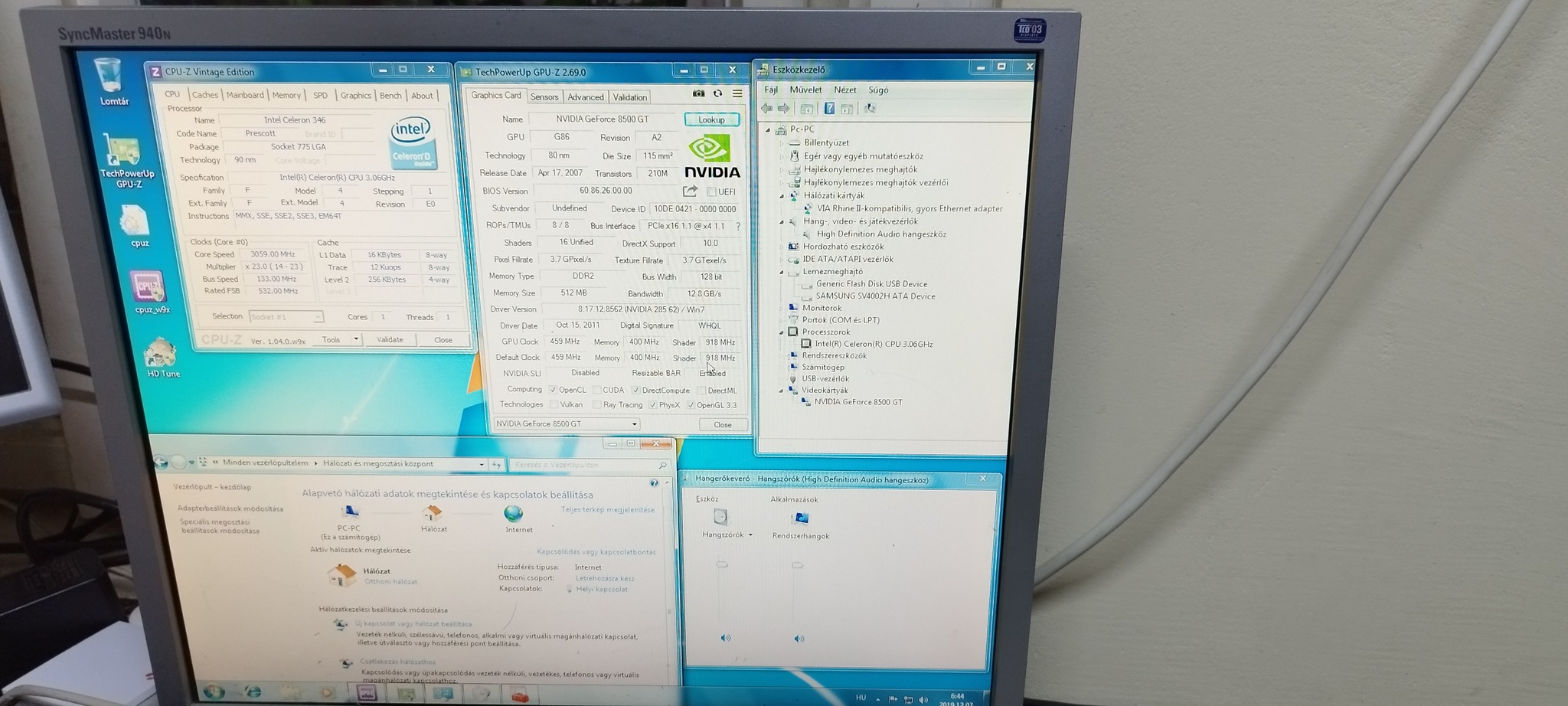
Task: Expand the Billentyűzet node
Action: pos(782,143)
